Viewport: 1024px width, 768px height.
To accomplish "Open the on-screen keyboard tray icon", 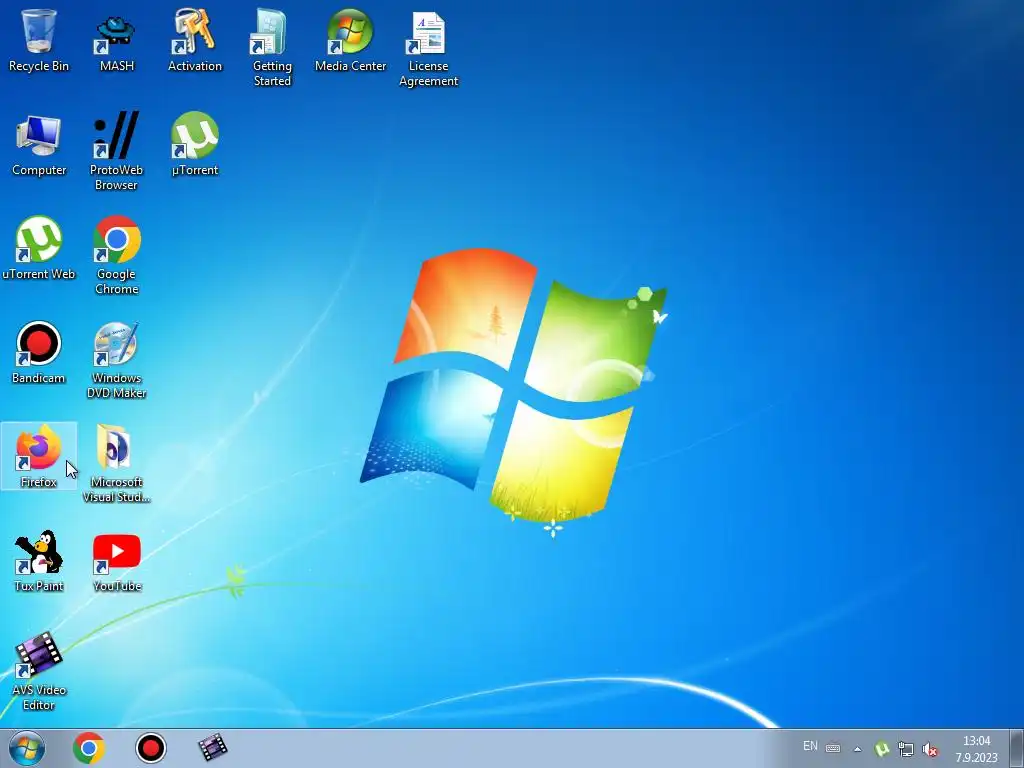I will (x=833, y=748).
